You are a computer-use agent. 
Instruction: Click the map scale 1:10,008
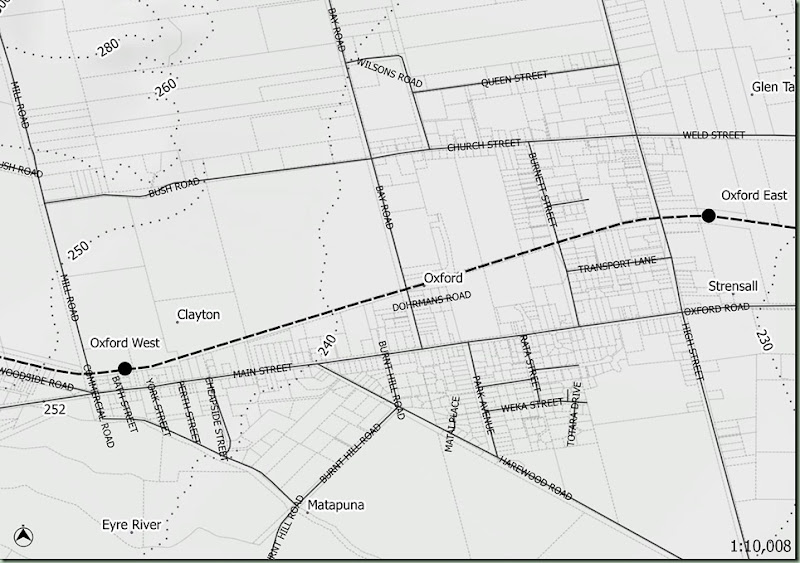click(x=760, y=546)
